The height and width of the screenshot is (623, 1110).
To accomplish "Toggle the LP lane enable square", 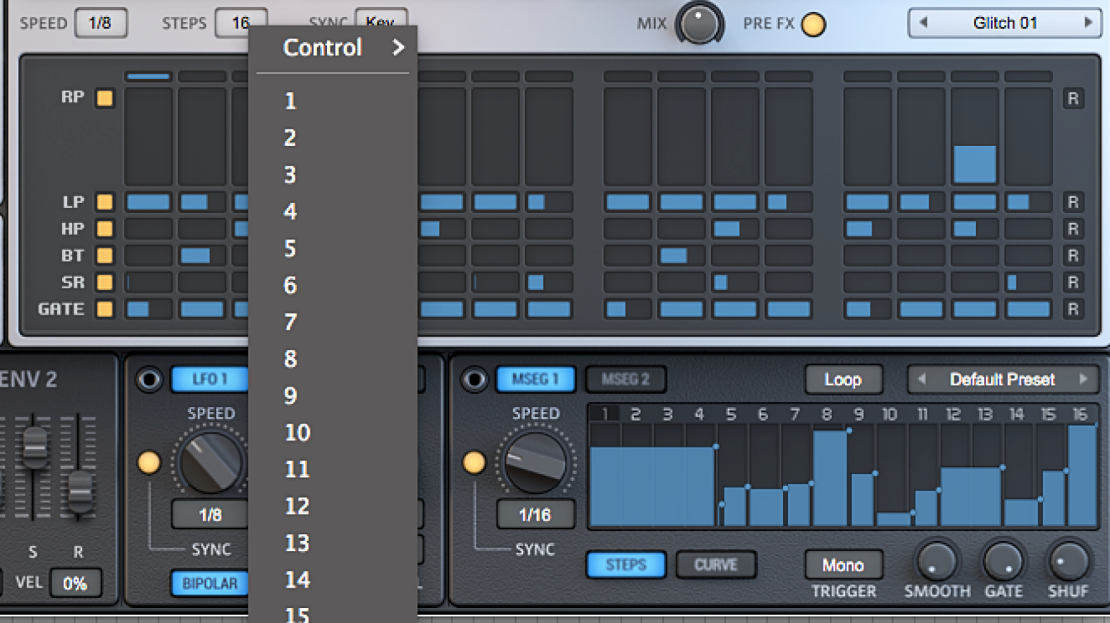I will (x=105, y=202).
